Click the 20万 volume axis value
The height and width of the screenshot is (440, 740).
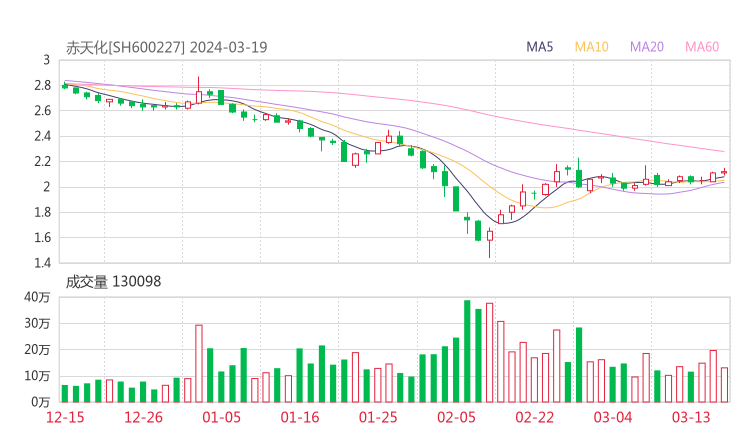(x=37, y=350)
